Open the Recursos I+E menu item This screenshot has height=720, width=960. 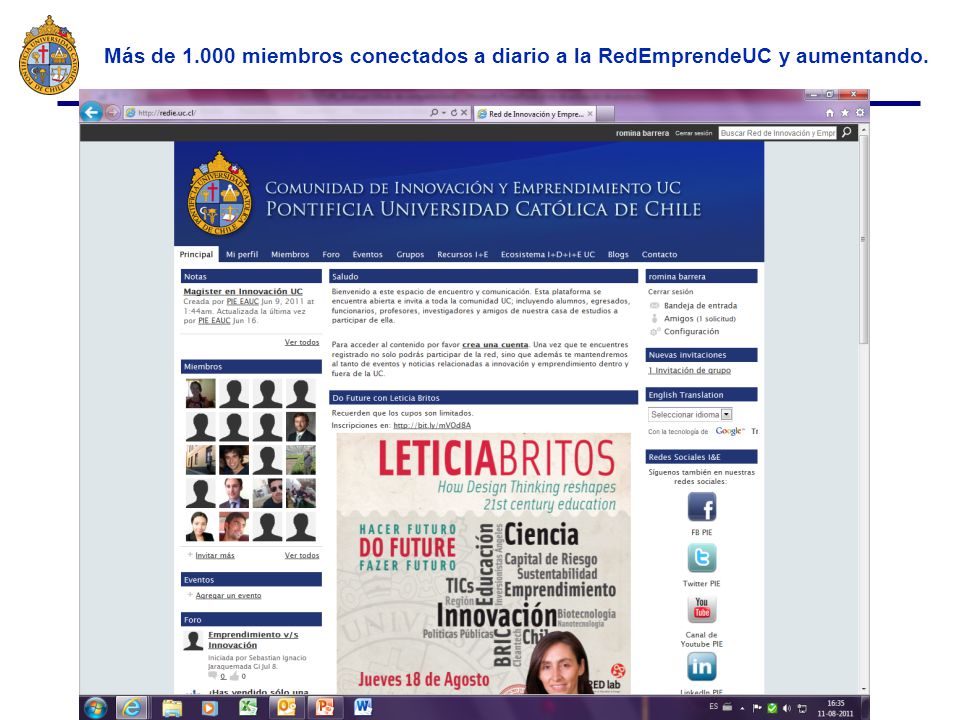tap(463, 254)
